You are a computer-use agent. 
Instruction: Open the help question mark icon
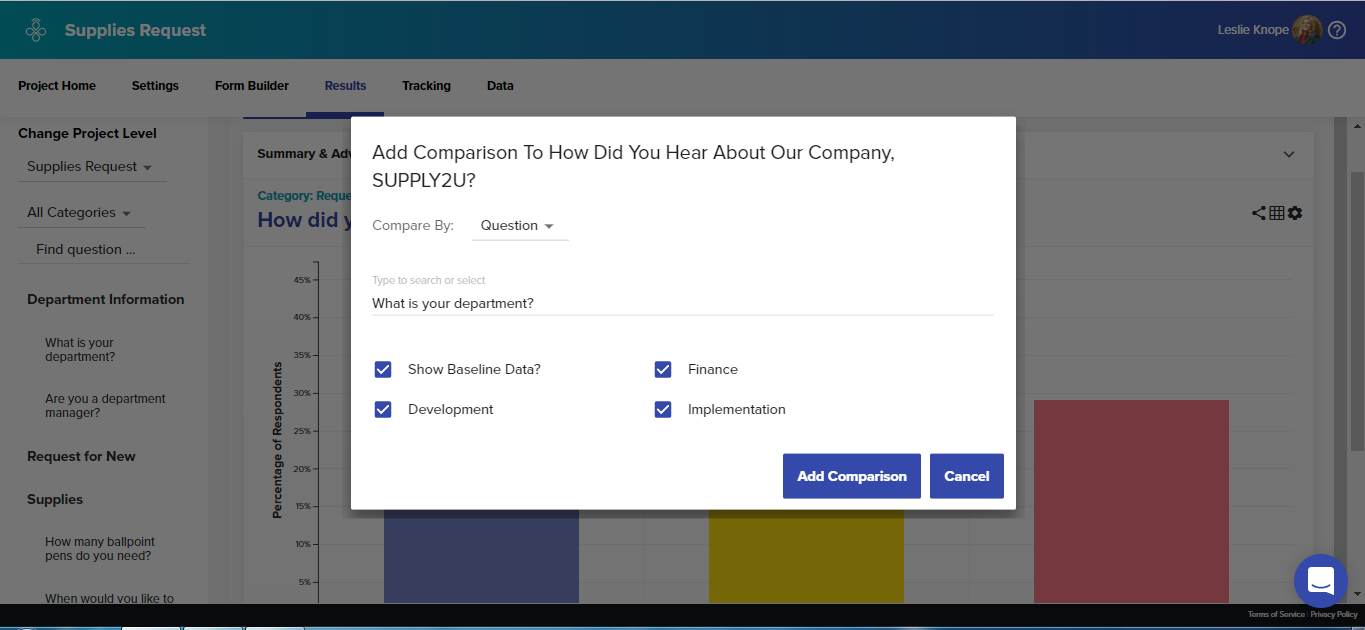point(1337,30)
